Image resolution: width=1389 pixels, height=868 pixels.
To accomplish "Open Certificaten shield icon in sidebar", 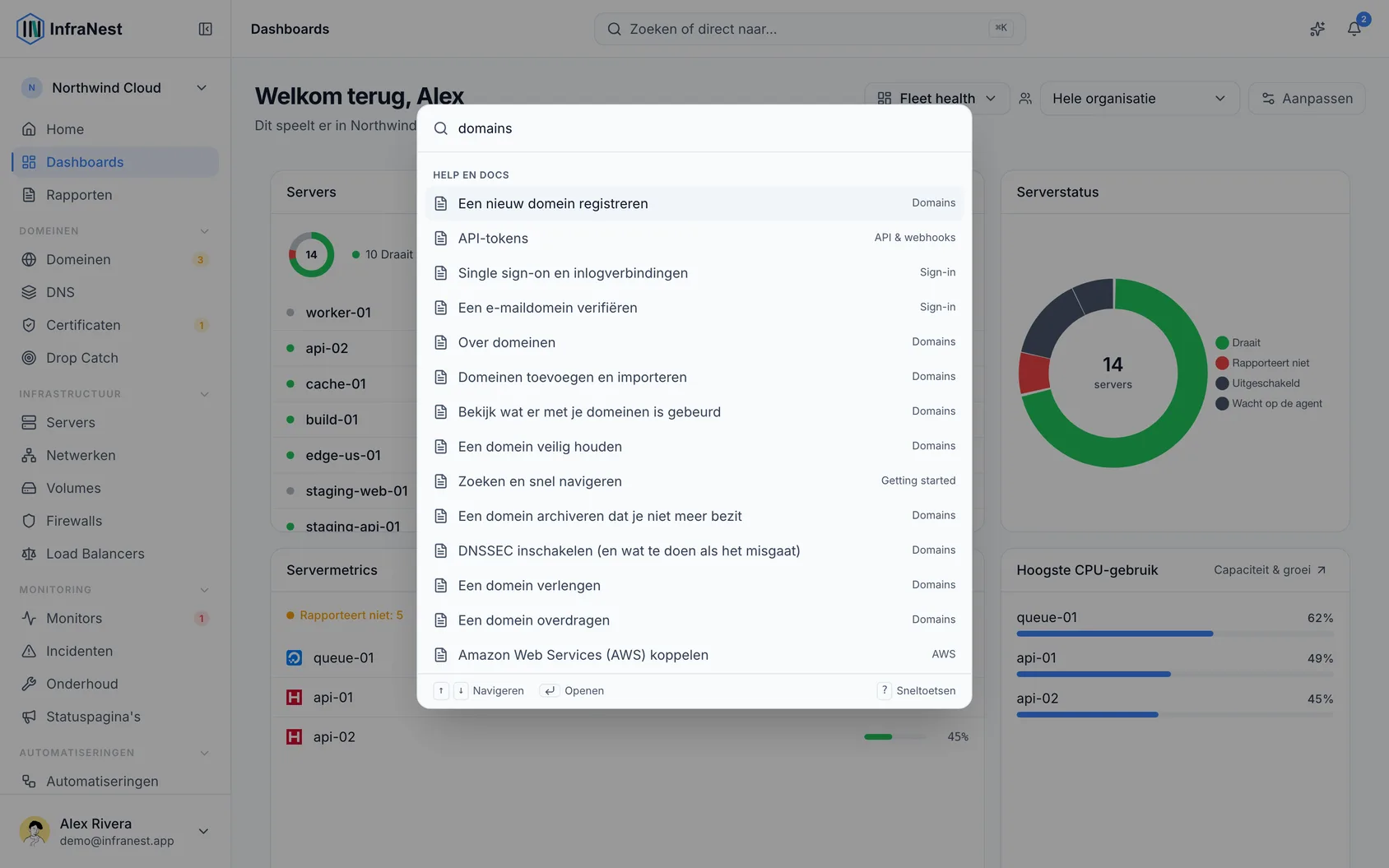I will pyautogui.click(x=29, y=325).
